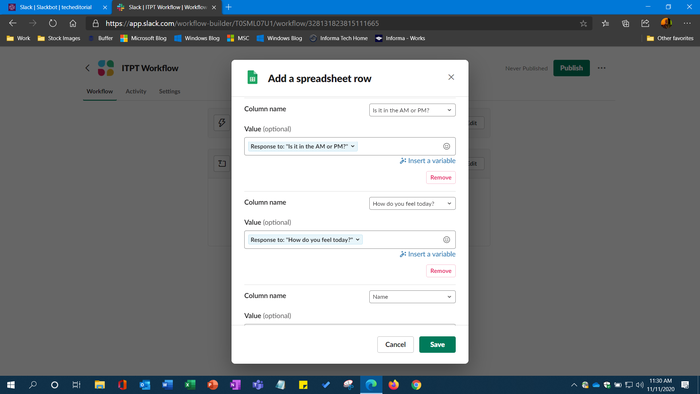
Task: Open emoji picker in 'How do you feel today?' value field
Action: click(x=446, y=240)
